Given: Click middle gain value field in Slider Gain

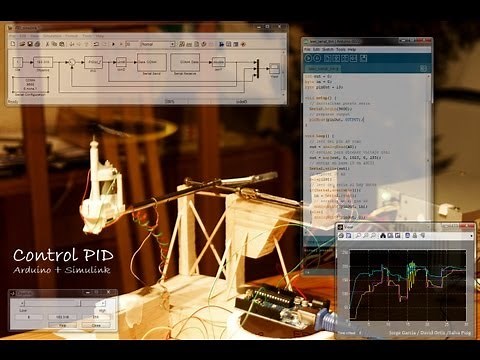Looking at the screenshot, I should 62,317.
